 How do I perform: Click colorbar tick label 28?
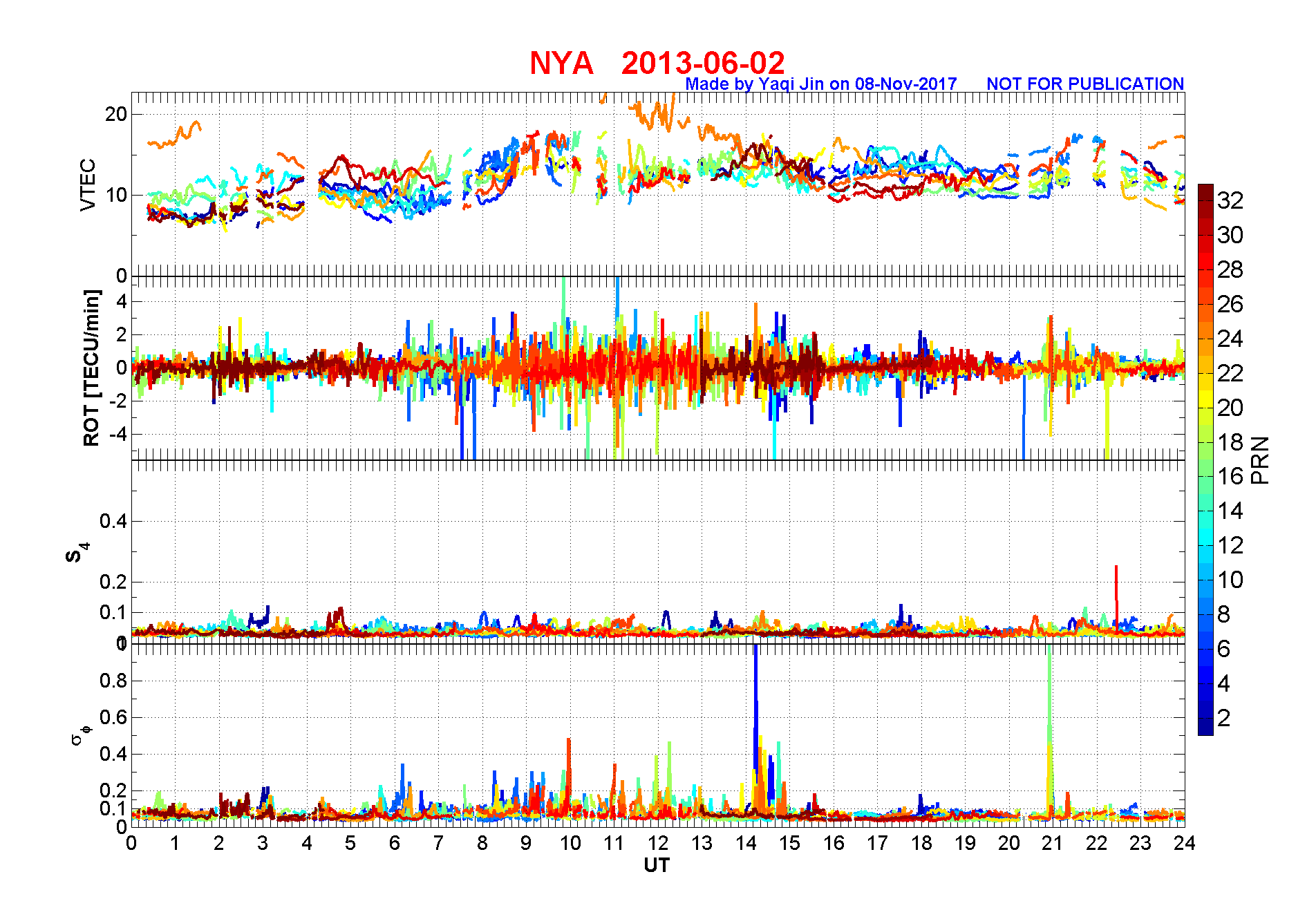point(1230,269)
